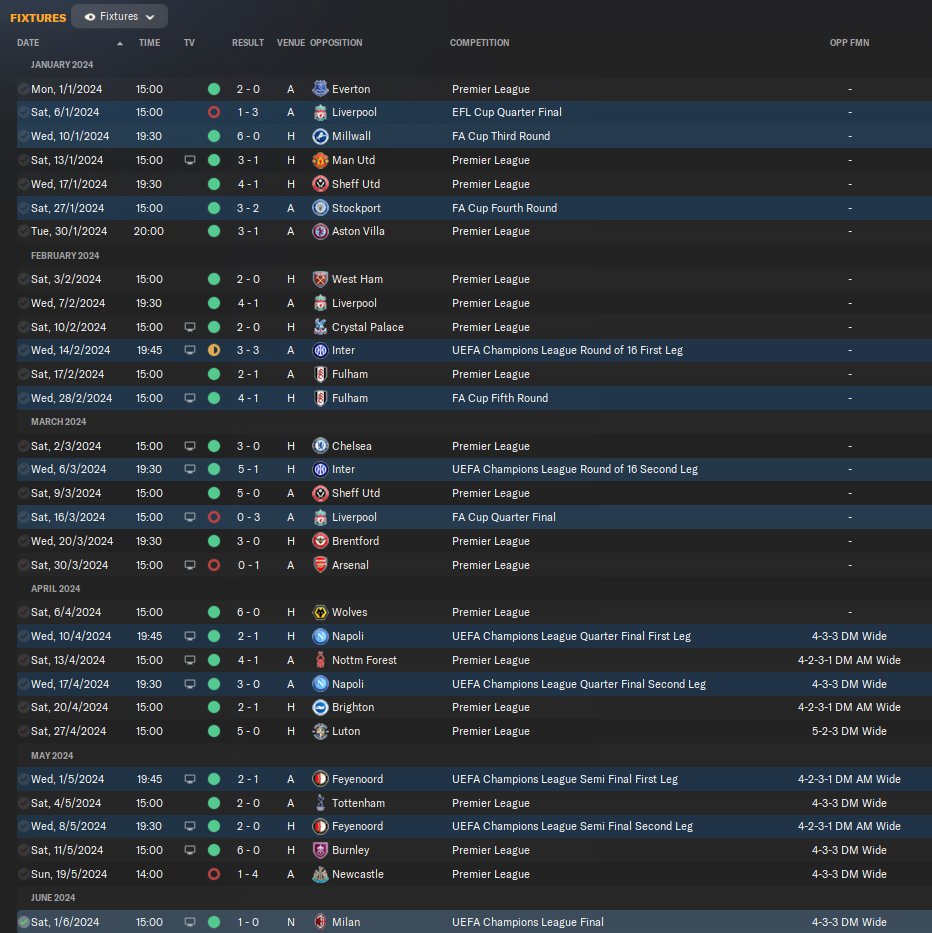Click the 4-2-3-1 DM AM Wide formation for Brighton
The width and height of the screenshot is (932, 933).
pyautogui.click(x=849, y=707)
